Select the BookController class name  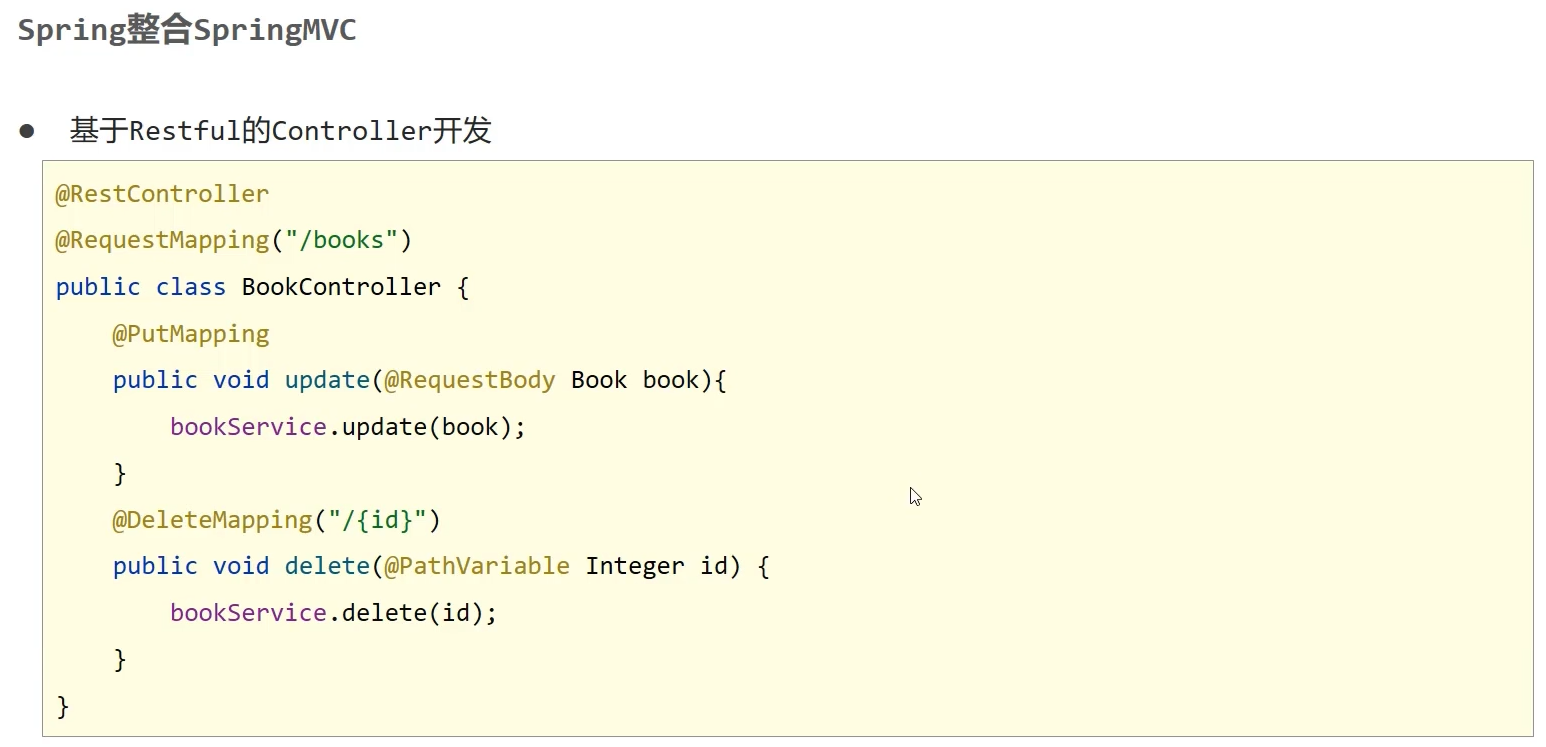click(x=341, y=287)
